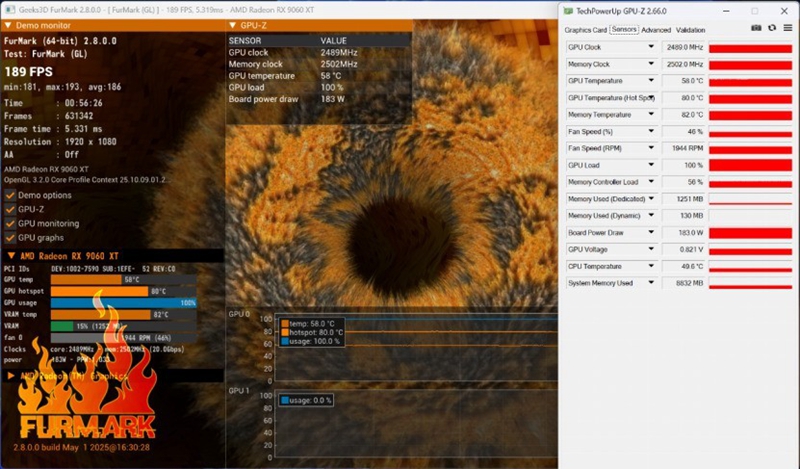
Task: Disable the GPU graphs checkbox
Action: (10, 238)
